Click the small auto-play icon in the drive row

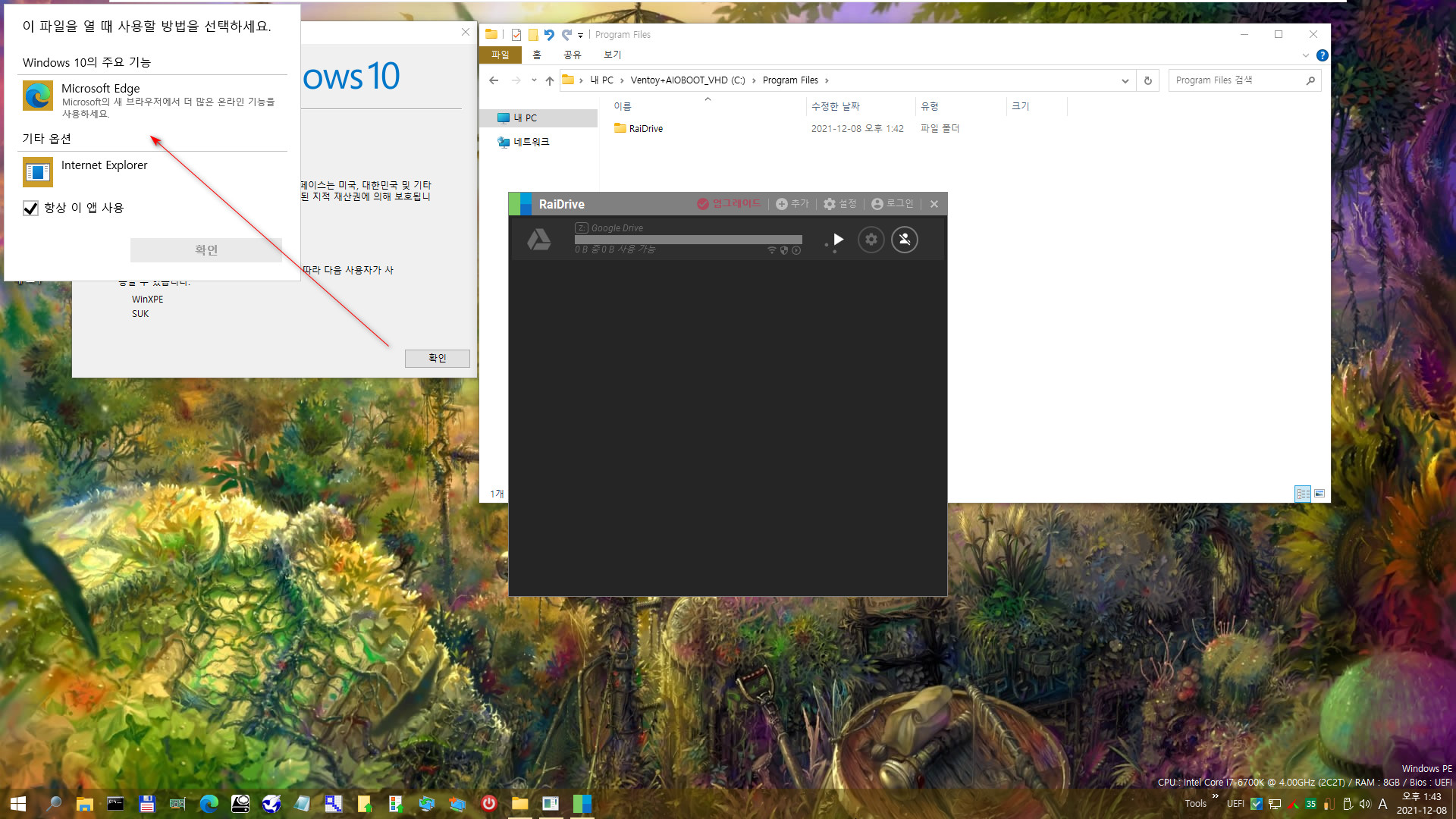click(x=796, y=250)
